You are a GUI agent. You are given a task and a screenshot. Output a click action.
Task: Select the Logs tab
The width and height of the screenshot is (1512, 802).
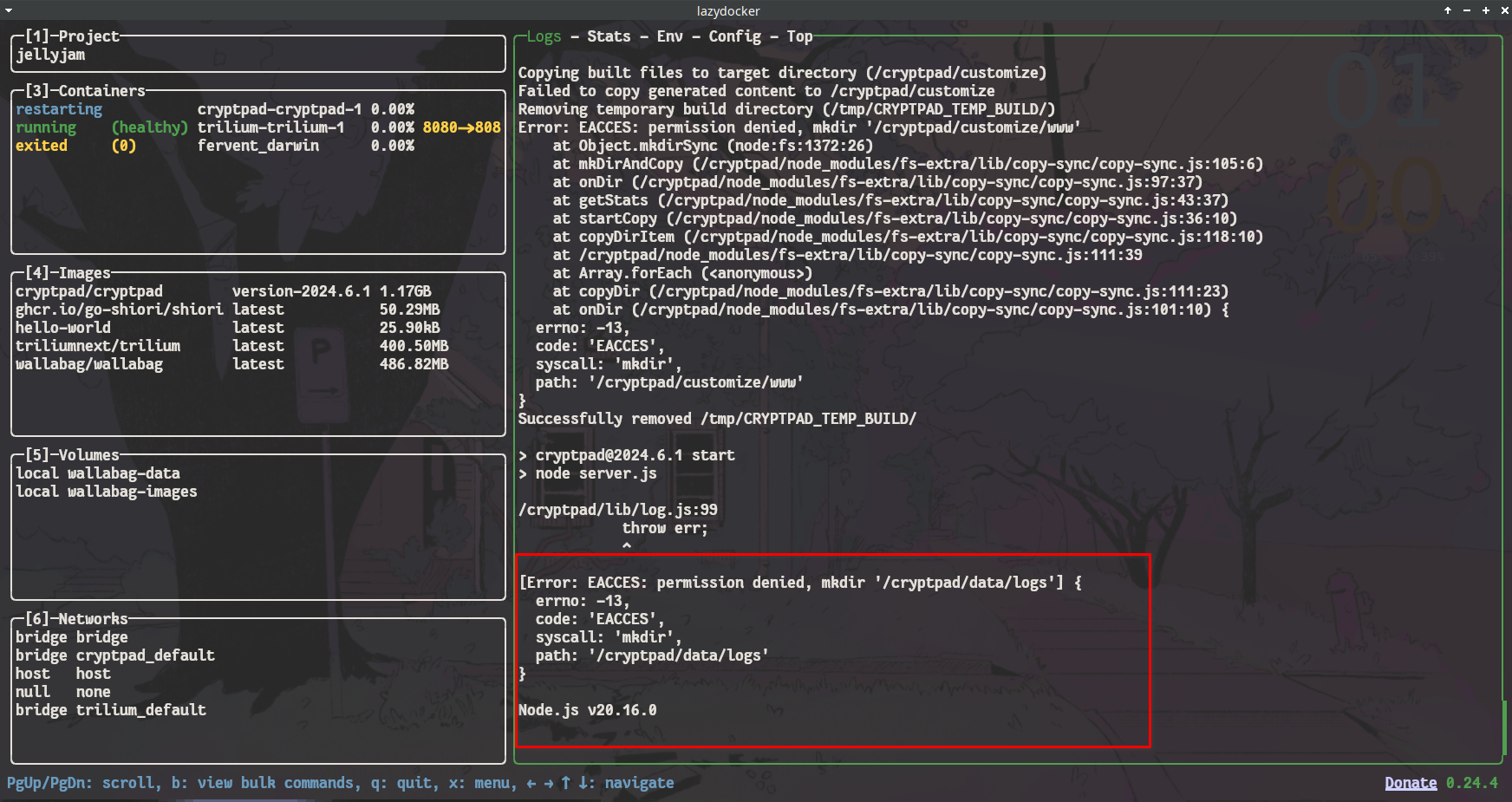tap(544, 36)
